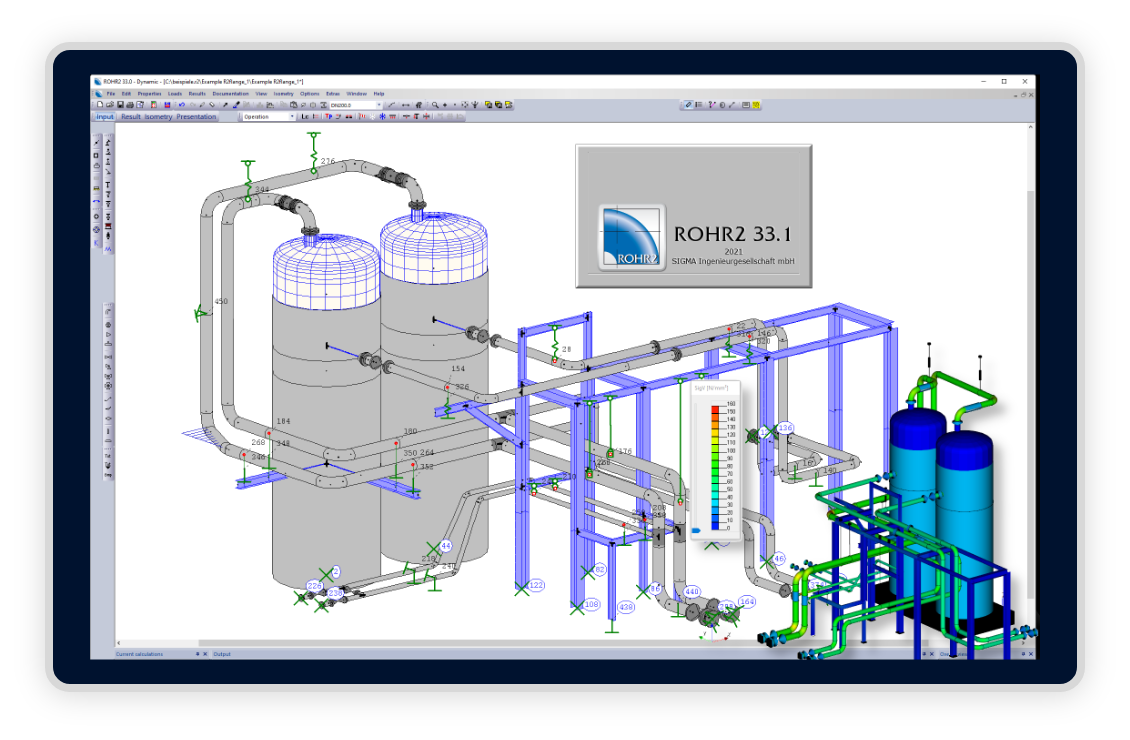Click the red block icon in the left toolbar
The image size is (1130, 740).
108,226
